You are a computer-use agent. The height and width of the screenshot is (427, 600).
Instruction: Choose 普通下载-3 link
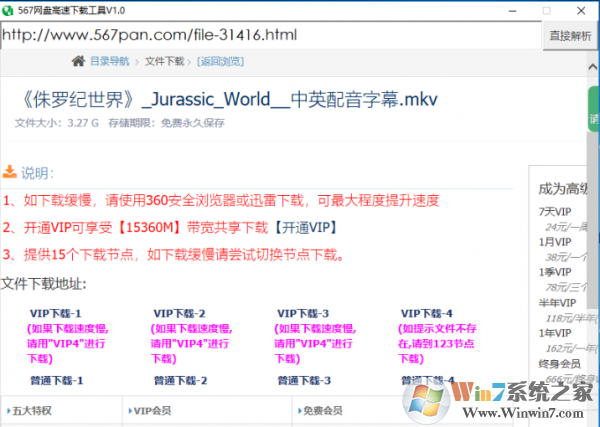coord(304,380)
